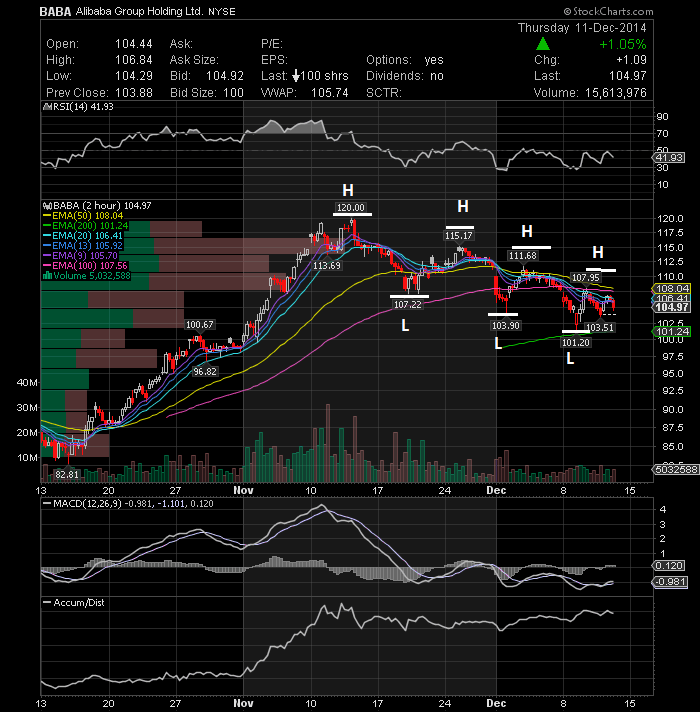
Task: Click the 5032588 volume axis tag
Action: (675, 470)
